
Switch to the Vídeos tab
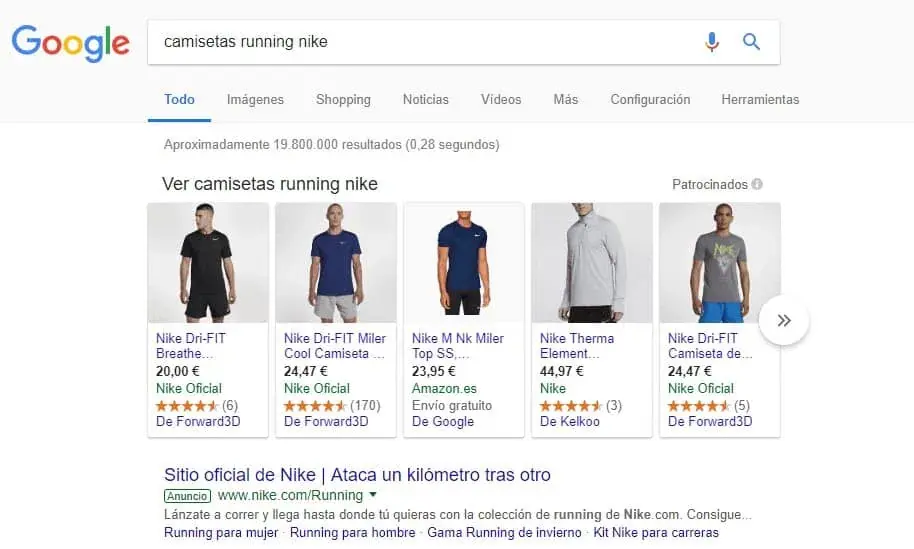click(501, 100)
